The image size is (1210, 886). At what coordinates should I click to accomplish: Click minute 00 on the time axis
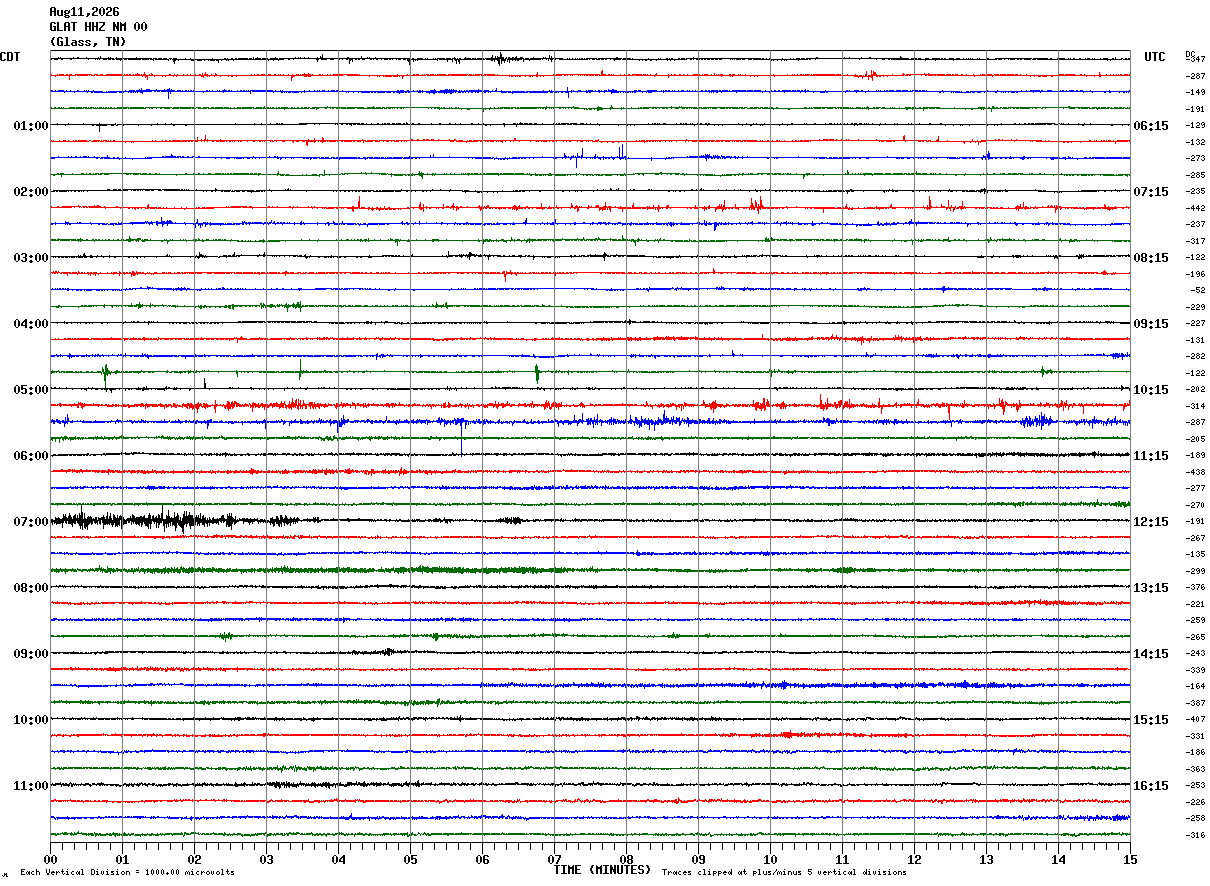pyautogui.click(x=50, y=858)
